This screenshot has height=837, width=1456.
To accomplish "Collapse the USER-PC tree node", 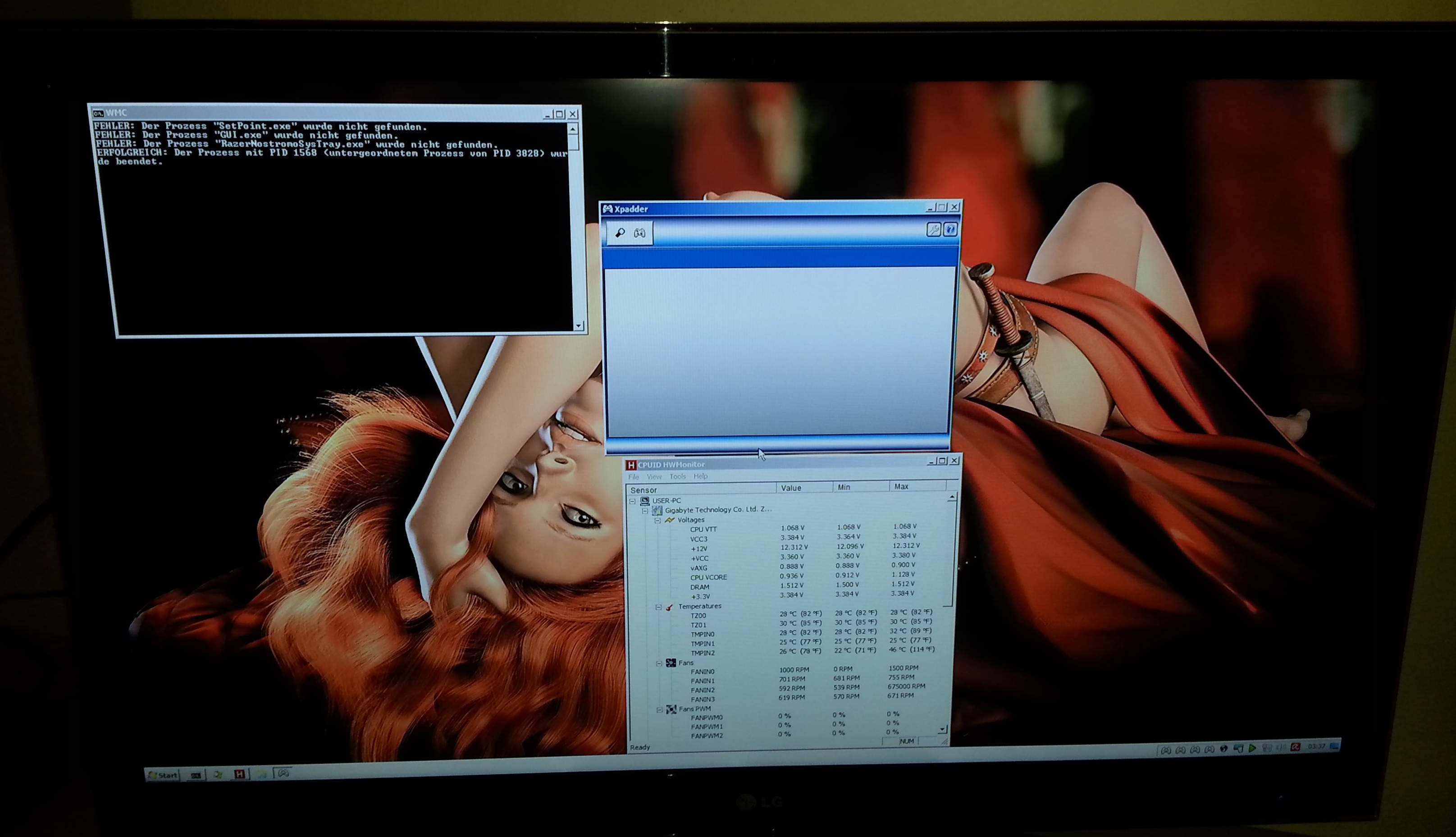I will pyautogui.click(x=633, y=501).
